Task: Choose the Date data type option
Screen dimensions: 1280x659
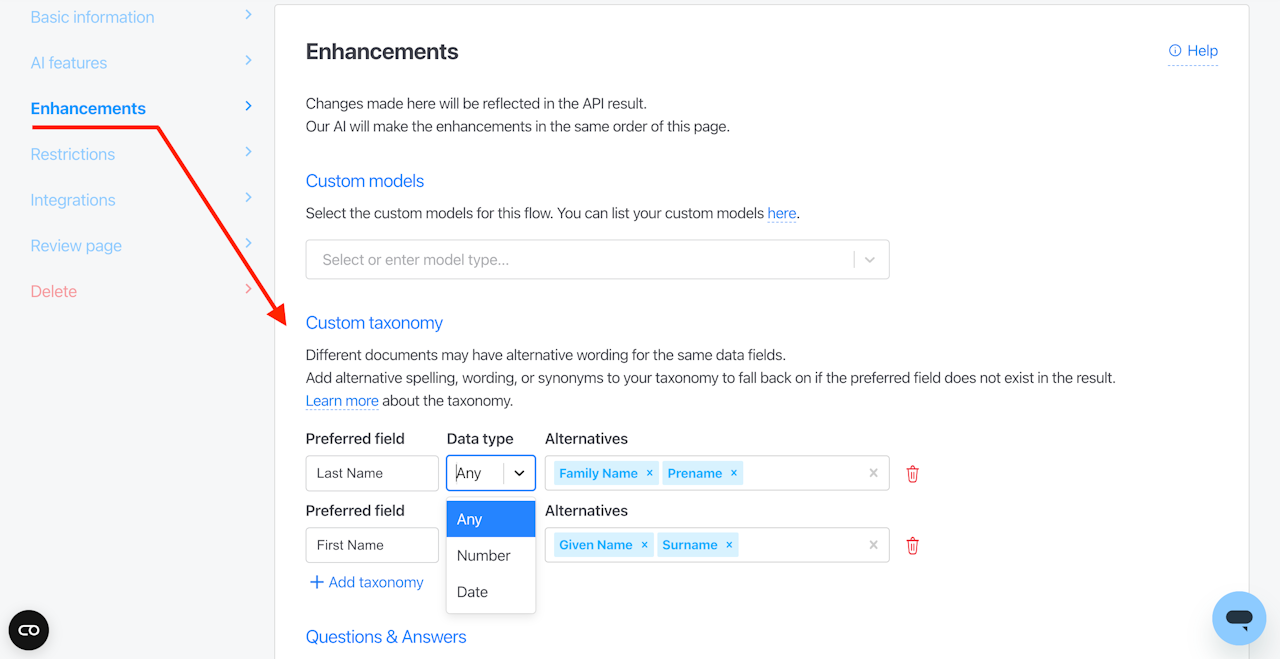Action: pyautogui.click(x=473, y=592)
